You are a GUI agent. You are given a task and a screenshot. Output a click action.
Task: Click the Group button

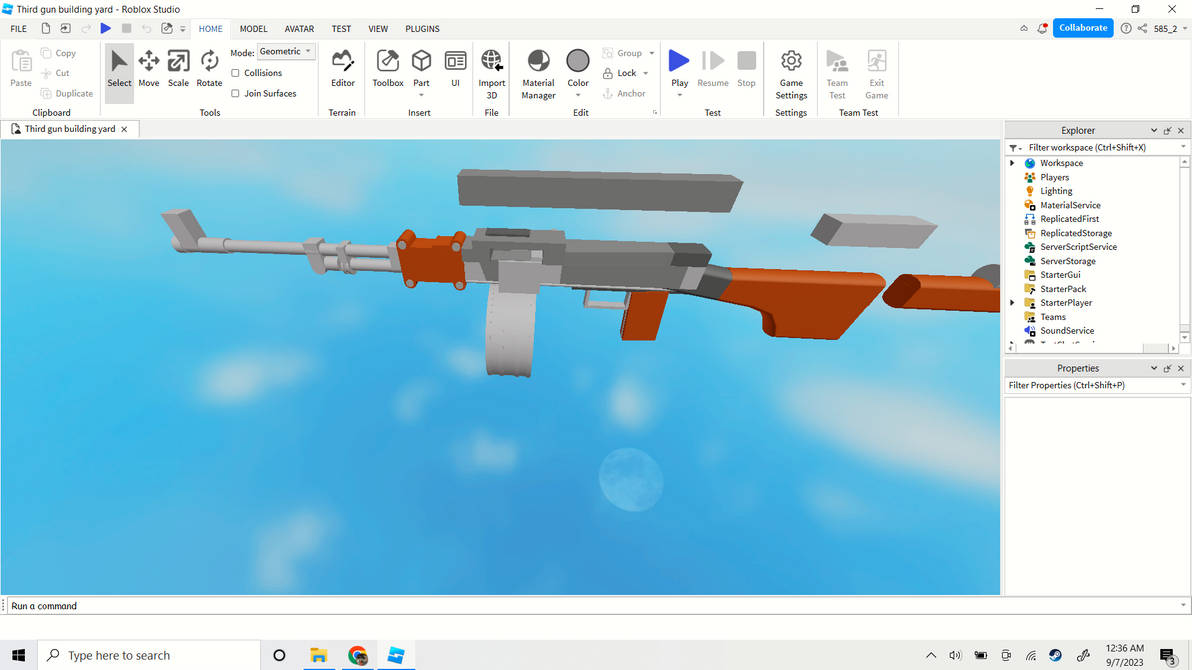point(623,53)
